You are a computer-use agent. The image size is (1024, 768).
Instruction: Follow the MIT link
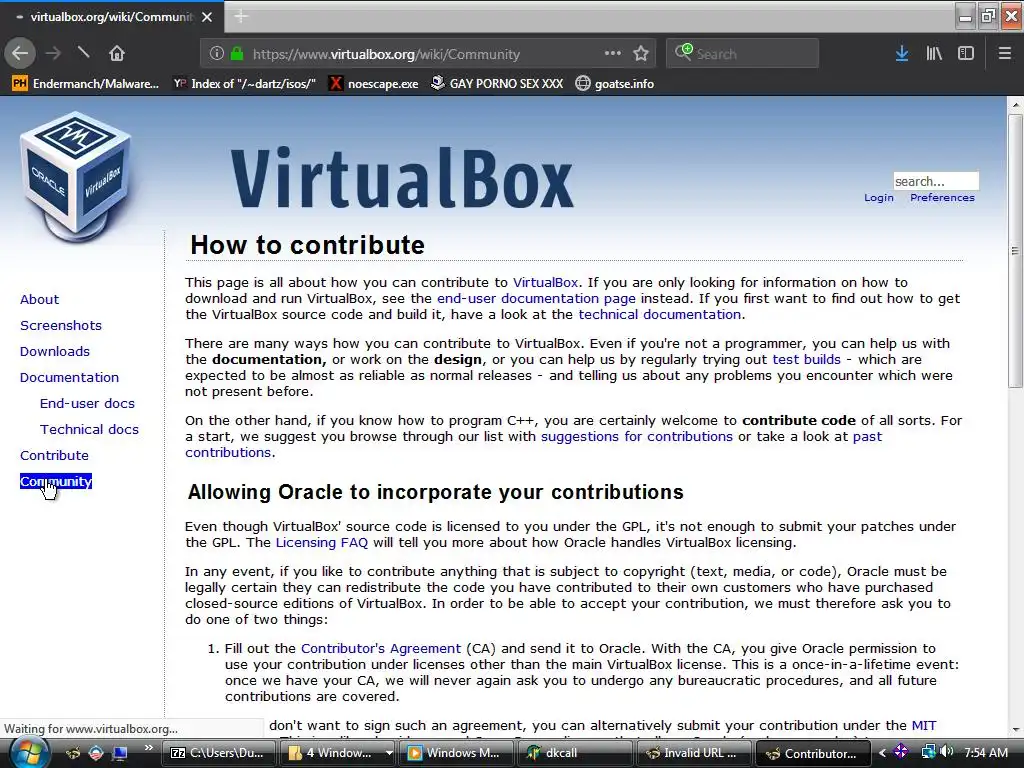tap(923, 726)
